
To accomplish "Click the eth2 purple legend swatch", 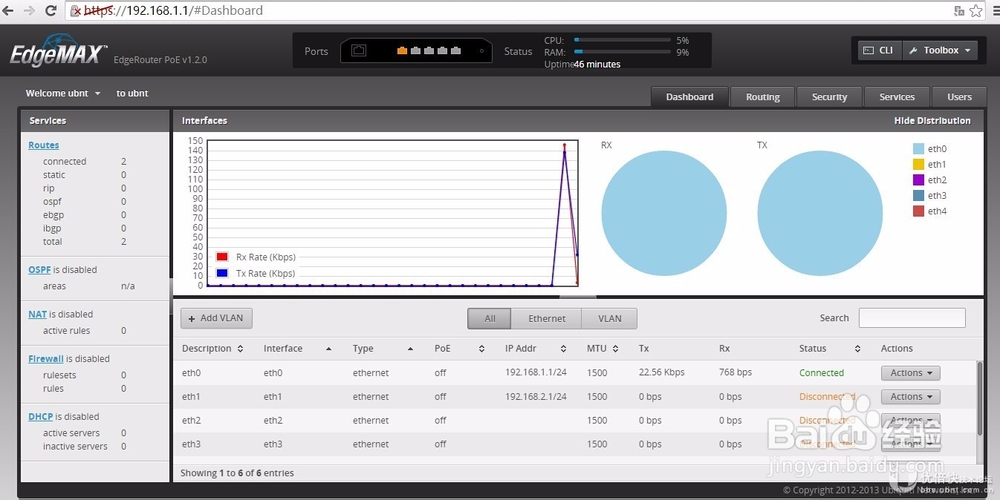I will coord(918,180).
